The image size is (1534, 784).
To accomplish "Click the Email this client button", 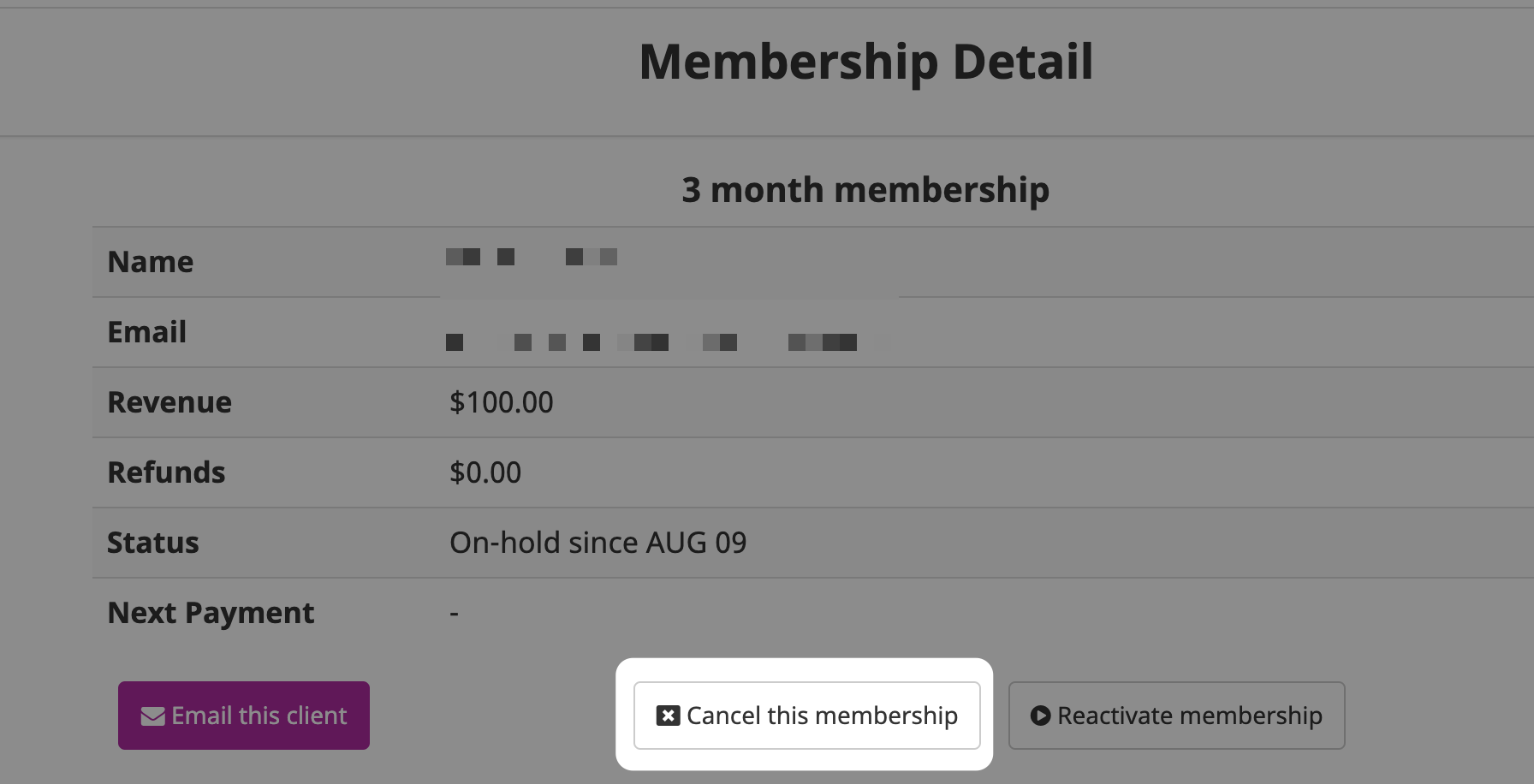I will (x=244, y=716).
